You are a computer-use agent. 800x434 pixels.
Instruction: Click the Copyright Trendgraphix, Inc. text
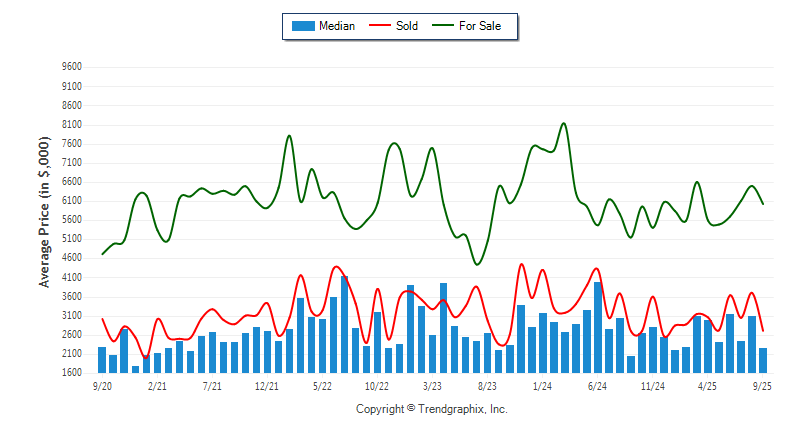pos(432,409)
